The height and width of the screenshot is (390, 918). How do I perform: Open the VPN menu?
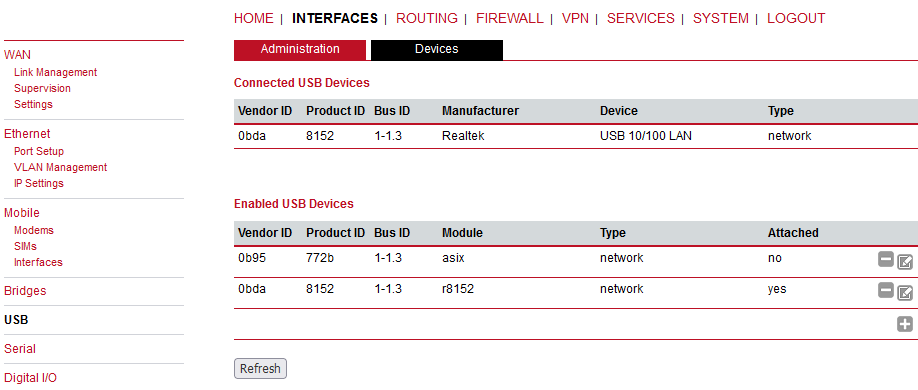click(575, 18)
